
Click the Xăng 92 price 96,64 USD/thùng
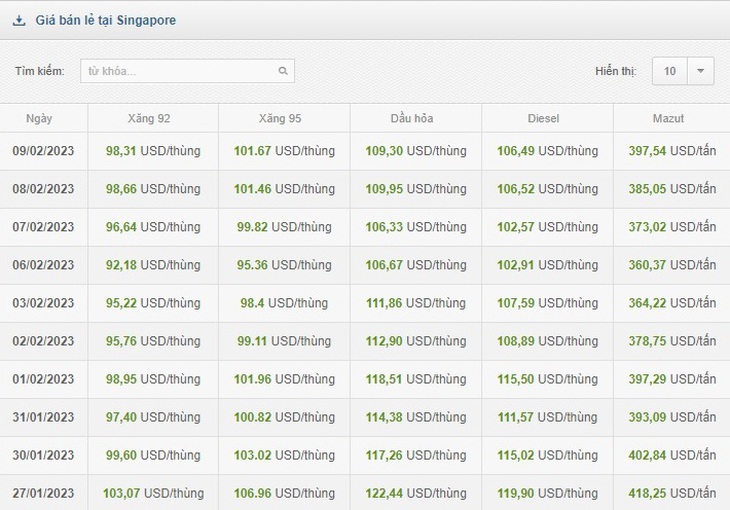coord(153,227)
